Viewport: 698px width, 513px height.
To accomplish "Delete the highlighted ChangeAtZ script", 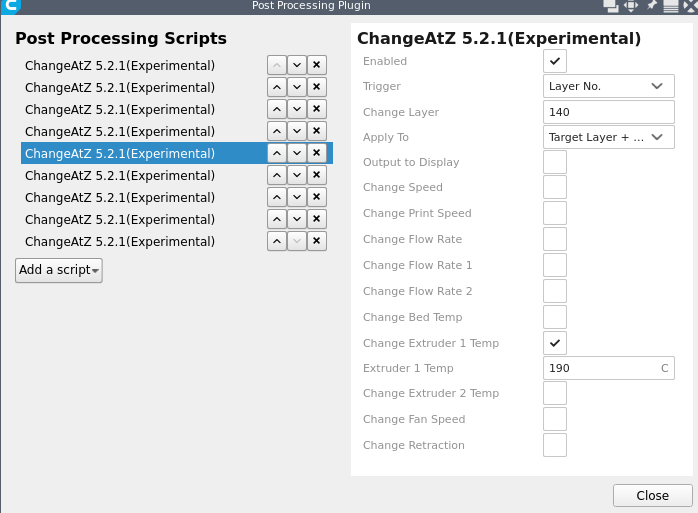I will 317,153.
